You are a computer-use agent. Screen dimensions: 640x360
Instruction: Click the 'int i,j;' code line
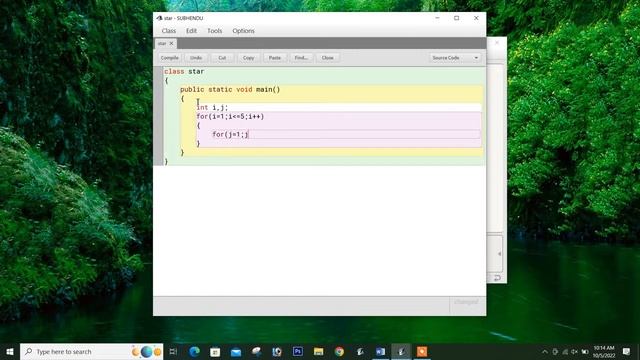click(212, 107)
